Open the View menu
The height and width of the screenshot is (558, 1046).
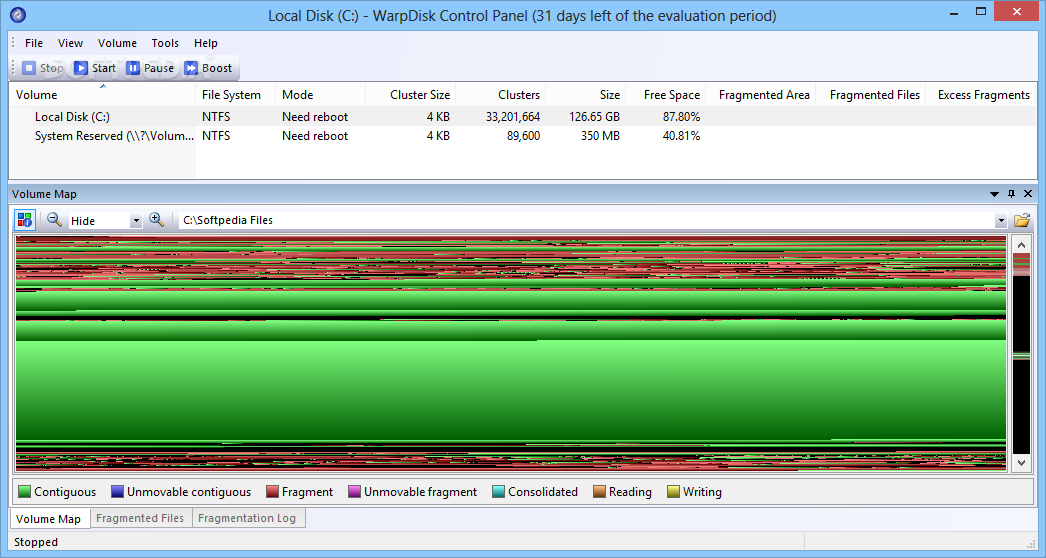[70, 43]
